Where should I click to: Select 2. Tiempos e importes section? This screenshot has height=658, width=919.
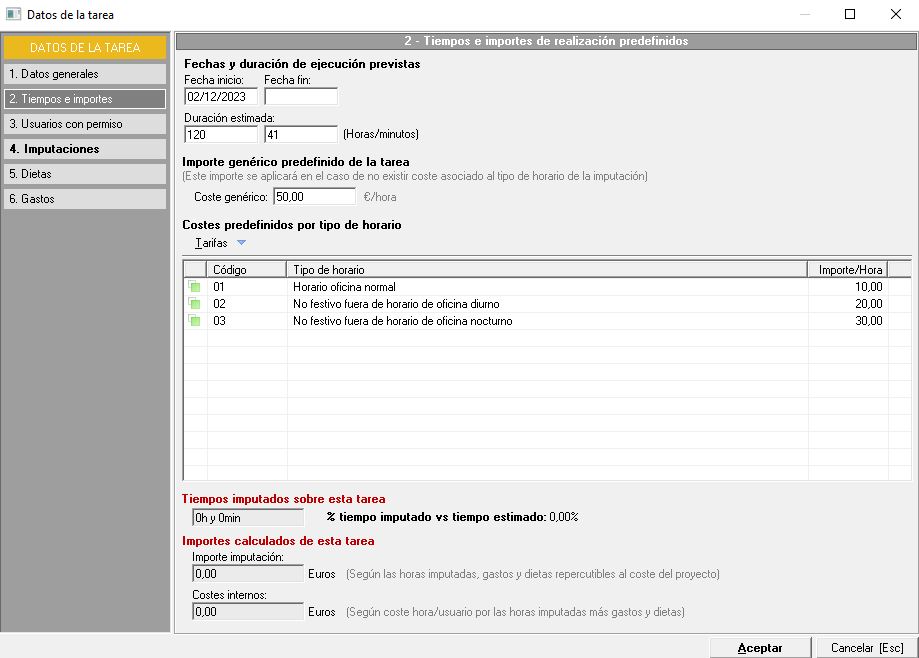tap(85, 99)
